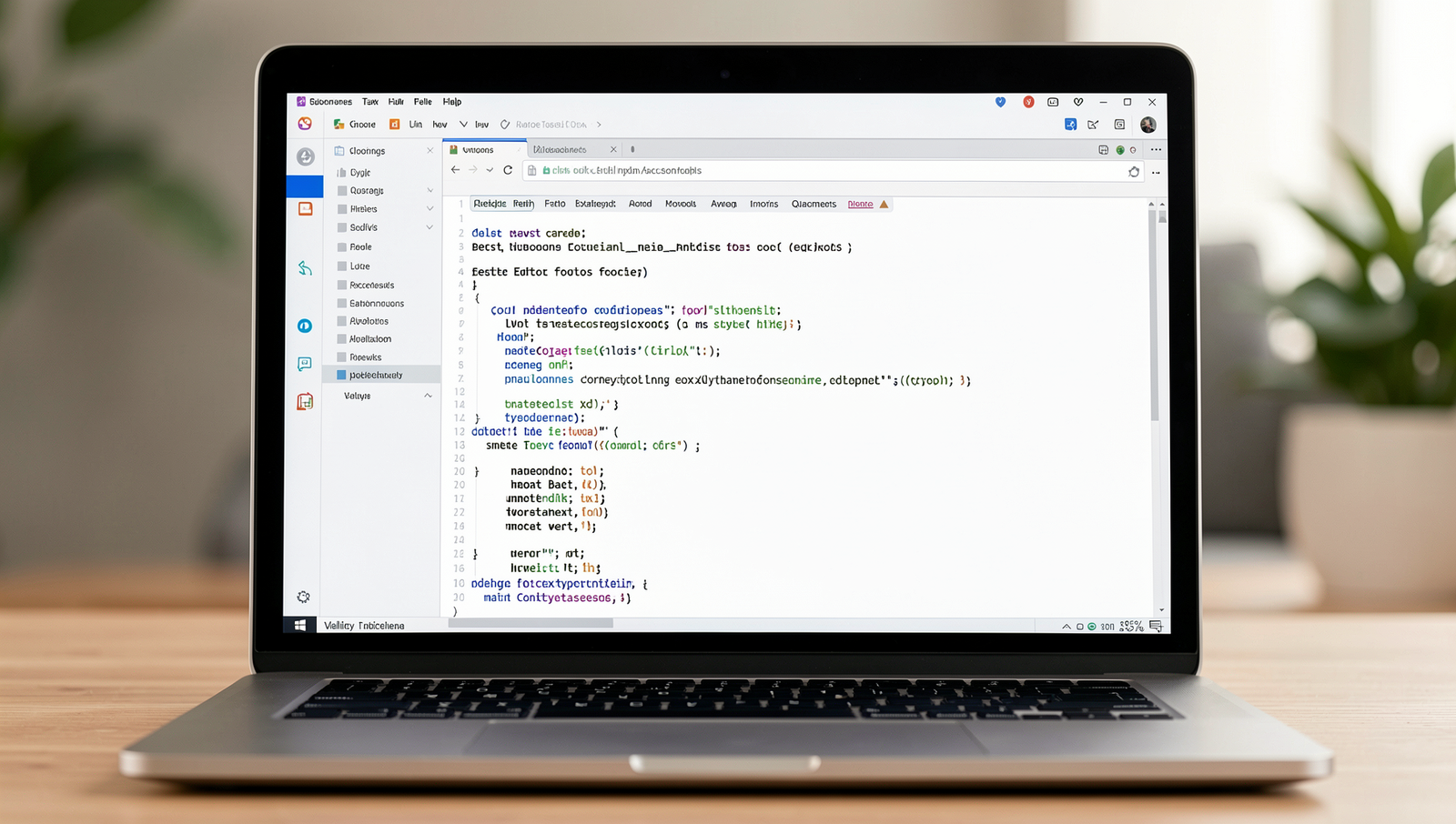Toggle the box beside Qosragɉ
The width and height of the screenshot is (1456, 824).
(342, 191)
